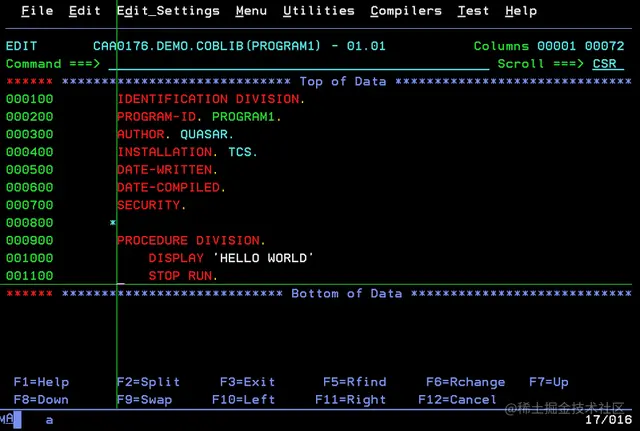
Task: Open the Menu menu item
Action: (x=251, y=11)
